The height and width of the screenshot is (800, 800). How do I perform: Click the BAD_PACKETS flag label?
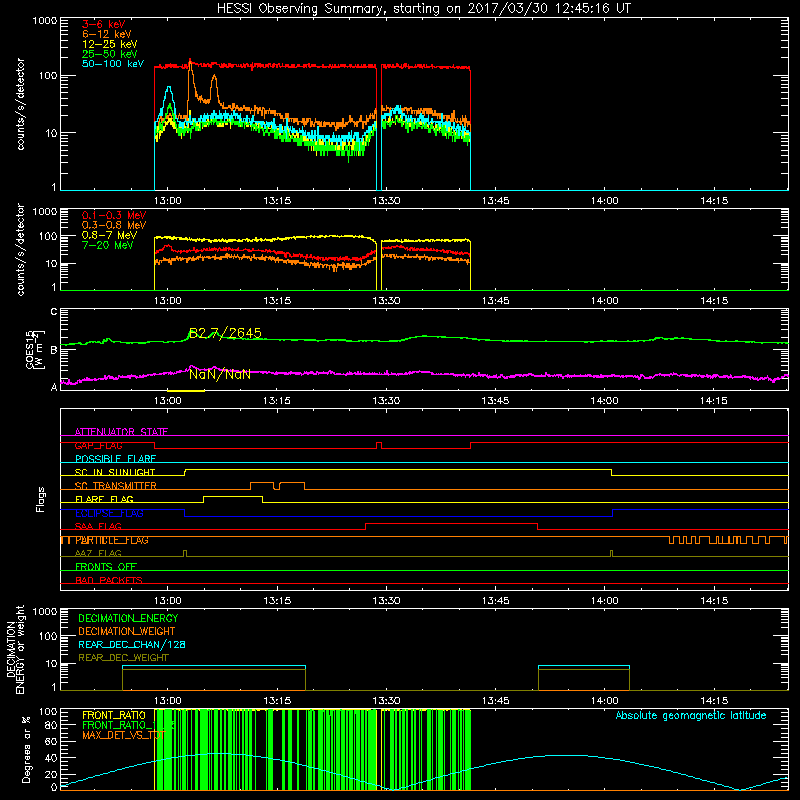[109, 580]
